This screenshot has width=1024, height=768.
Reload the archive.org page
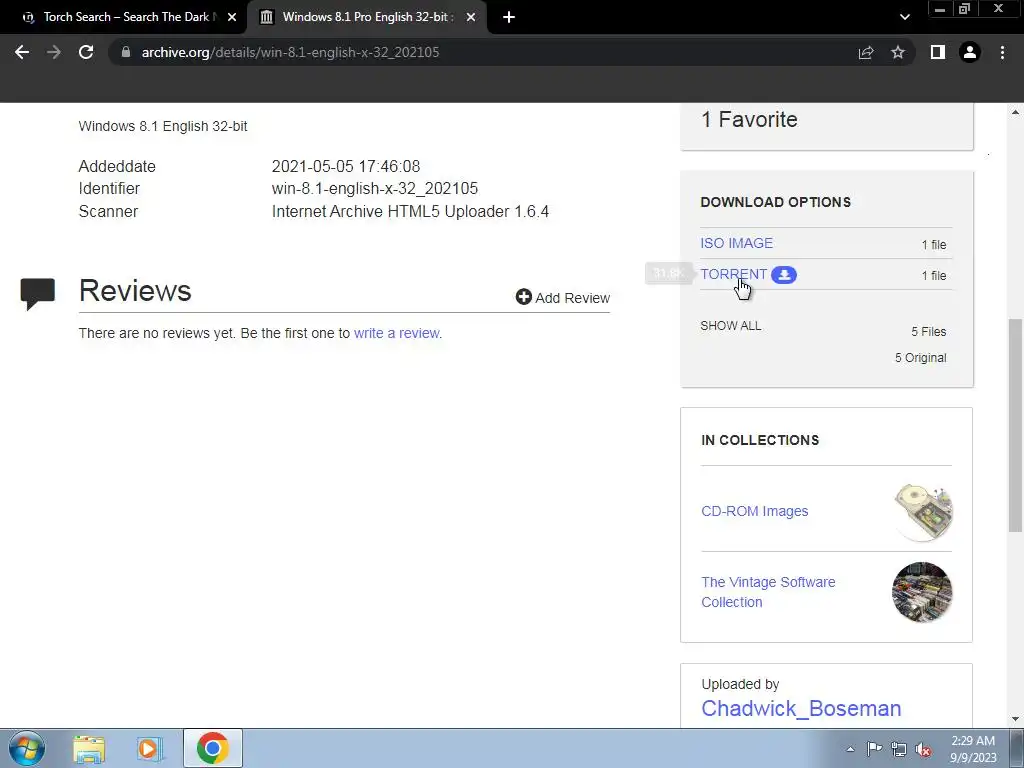[x=86, y=52]
